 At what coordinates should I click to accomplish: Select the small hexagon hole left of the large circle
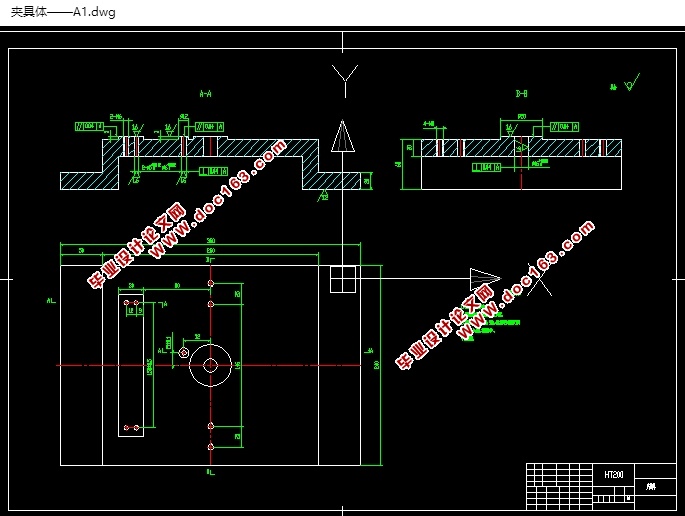coord(184,352)
